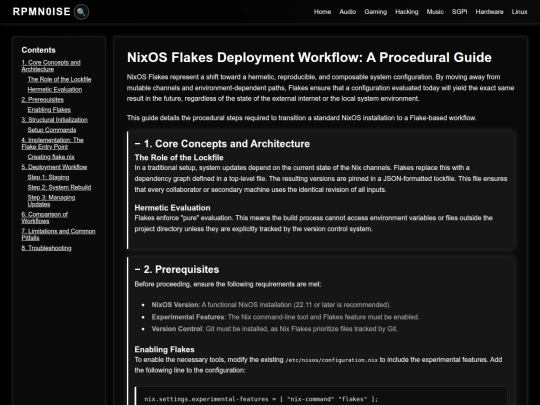
Task: Jump to 1. Core Concepts and Architecture in Contents
Action: [51, 66]
